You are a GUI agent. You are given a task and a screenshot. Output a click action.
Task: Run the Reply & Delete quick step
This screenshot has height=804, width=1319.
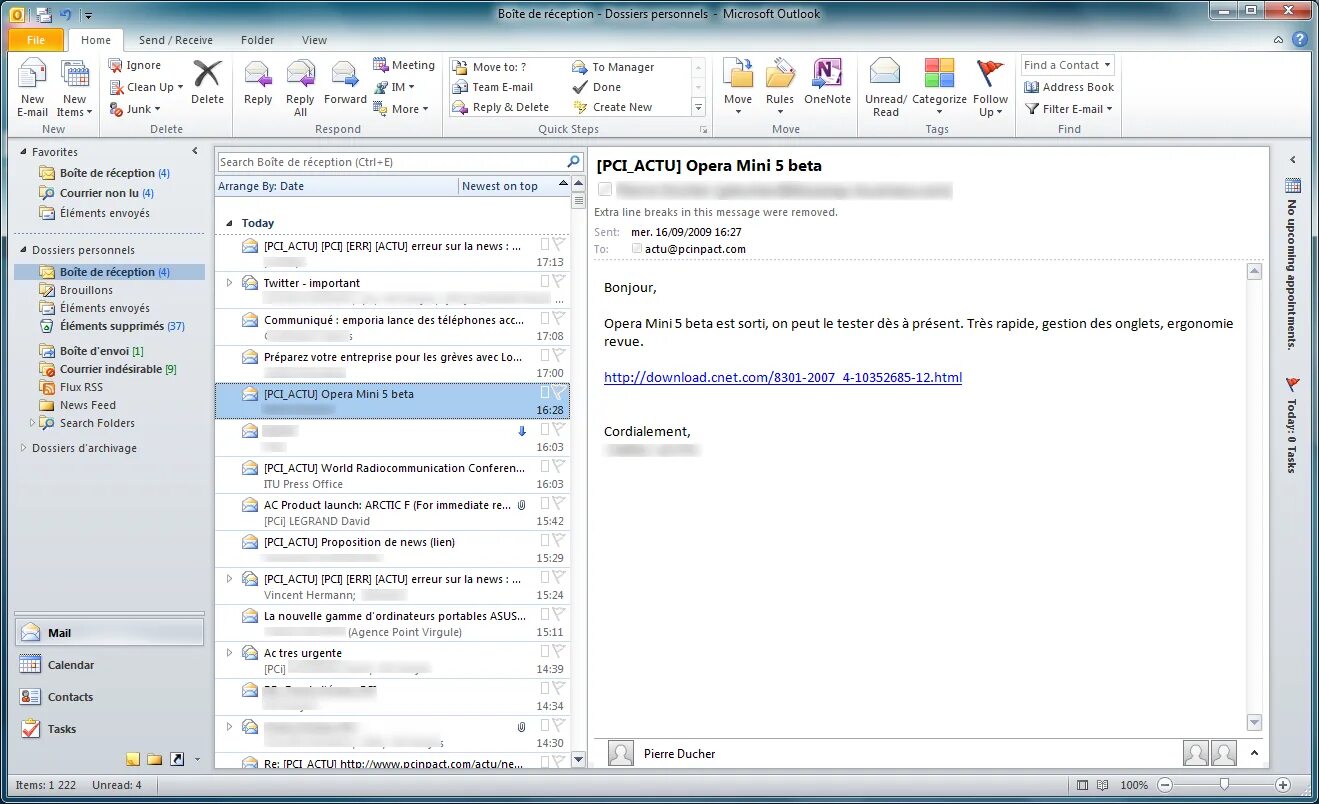click(501, 107)
